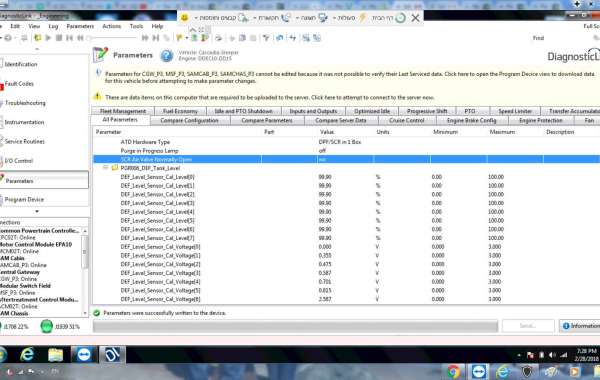This screenshot has height=380, width=600.
Task: Select the Inputs and Outputs tab
Action: click(313, 111)
